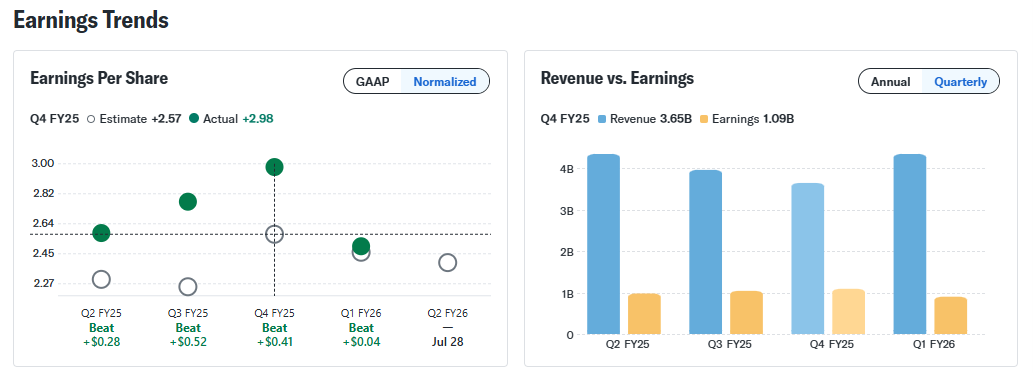Image resolution: width=1033 pixels, height=373 pixels.
Task: Click the Jul 28 earnings date
Action: click(x=447, y=342)
